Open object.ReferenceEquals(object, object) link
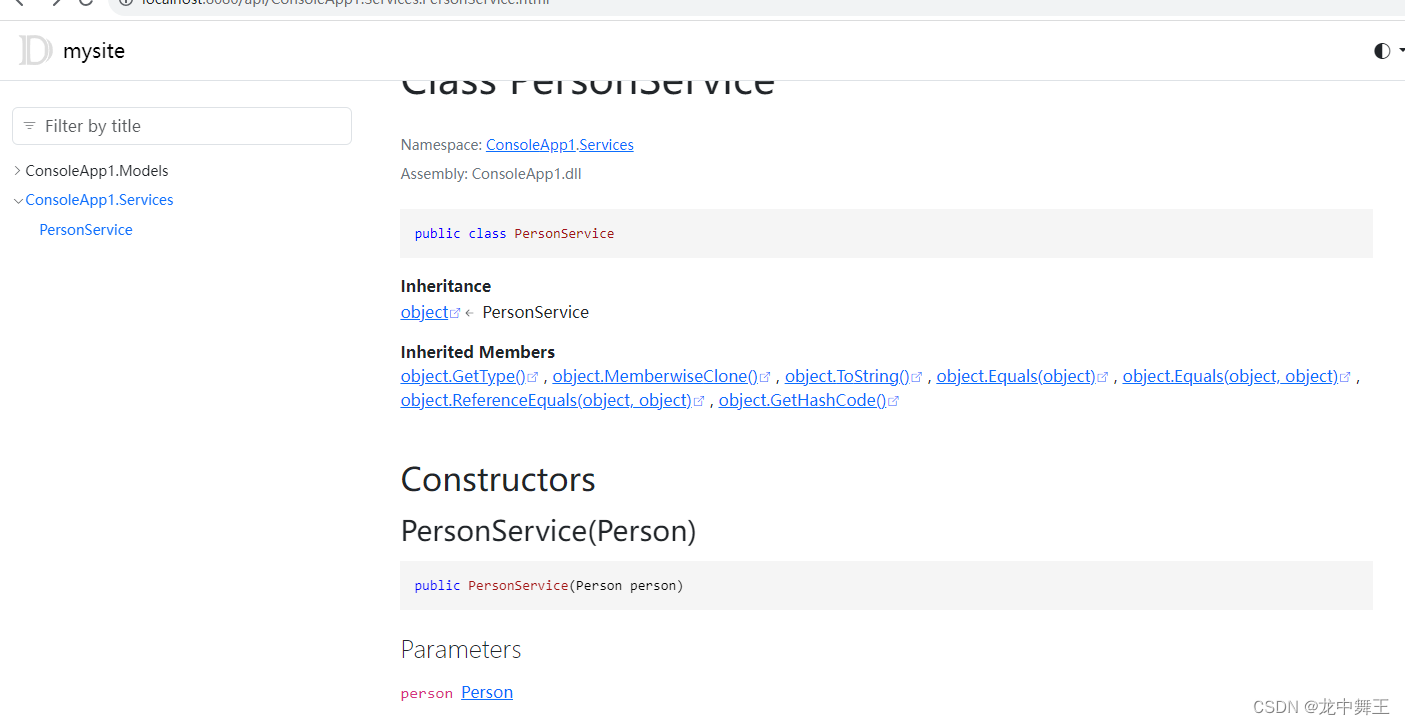Image resolution: width=1405 pixels, height=725 pixels. coord(546,400)
